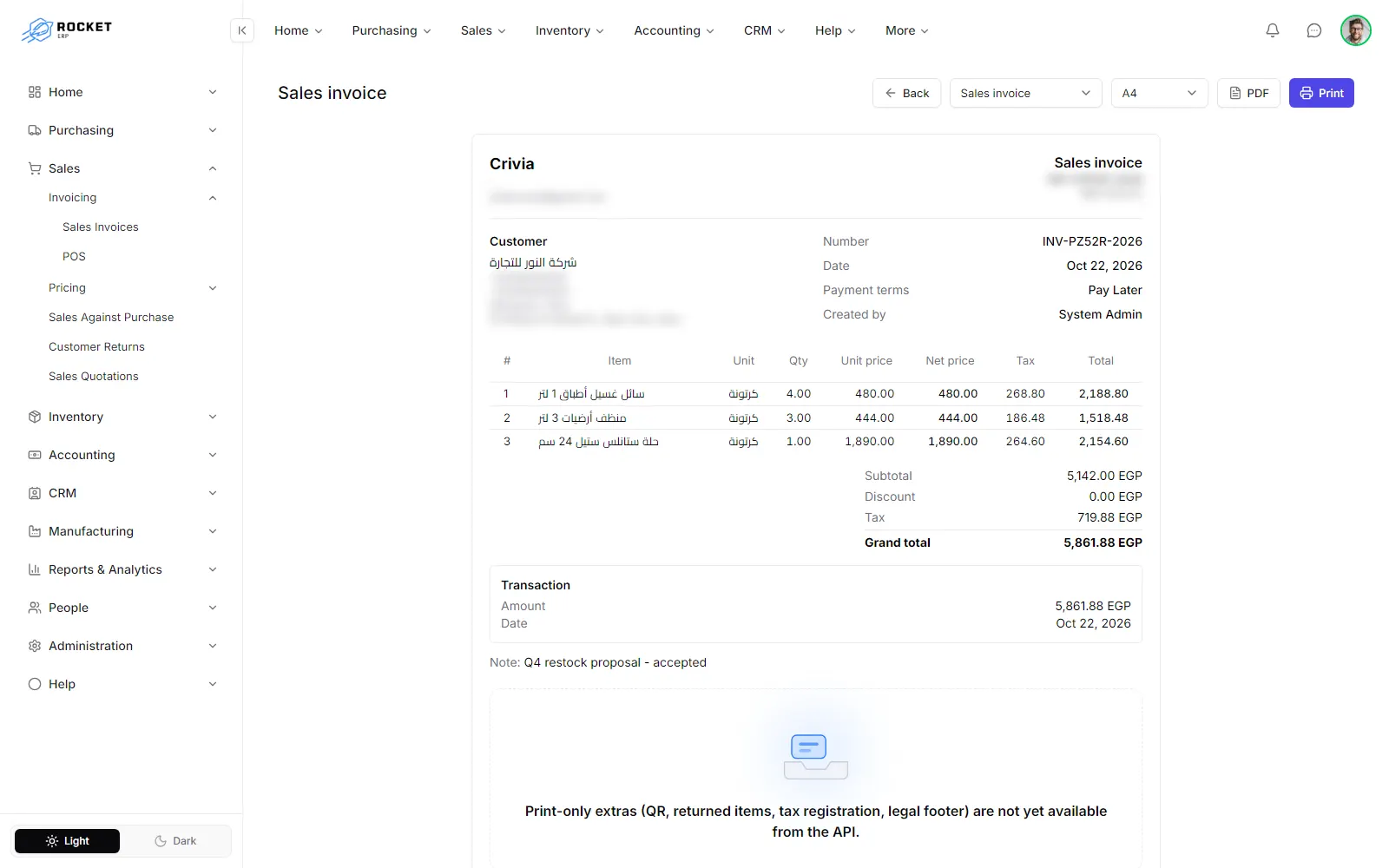This screenshot has width=1389, height=868.
Task: Open Sales Quotations link
Action: coord(94,377)
